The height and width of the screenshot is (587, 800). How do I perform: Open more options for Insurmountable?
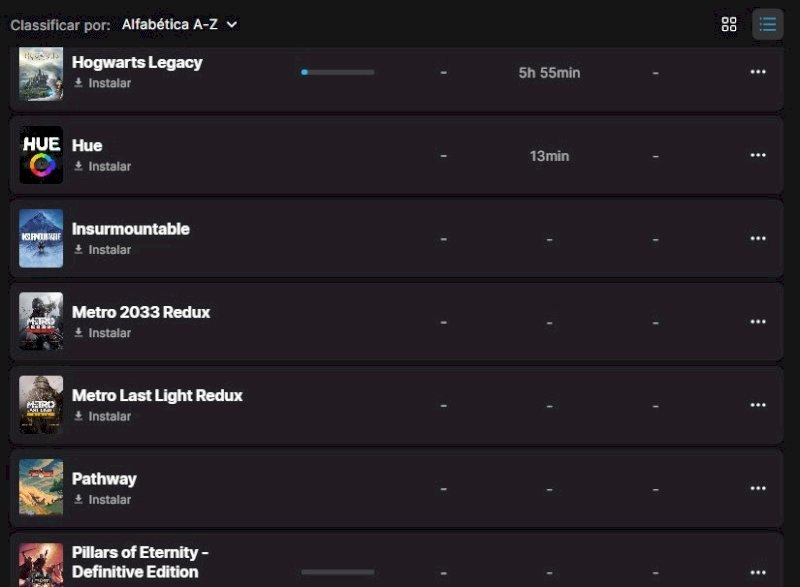pyautogui.click(x=758, y=238)
